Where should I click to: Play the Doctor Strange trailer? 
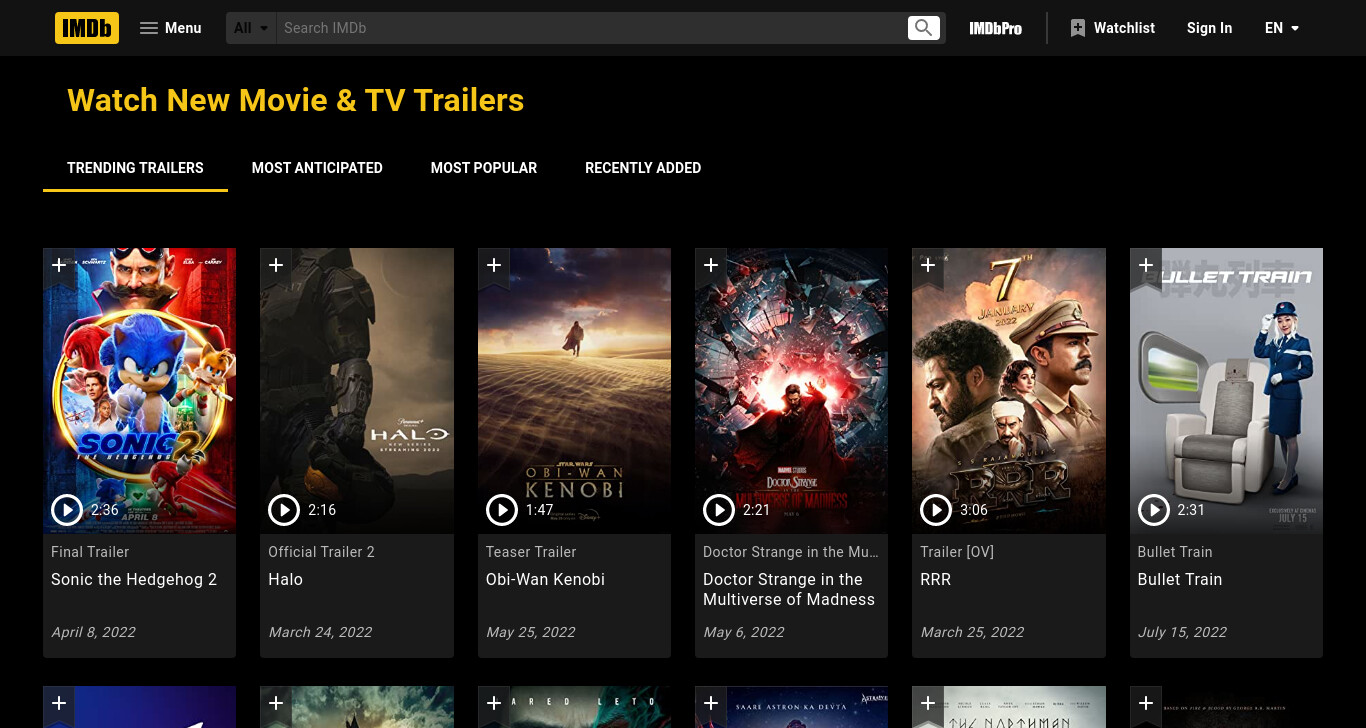[719, 510]
